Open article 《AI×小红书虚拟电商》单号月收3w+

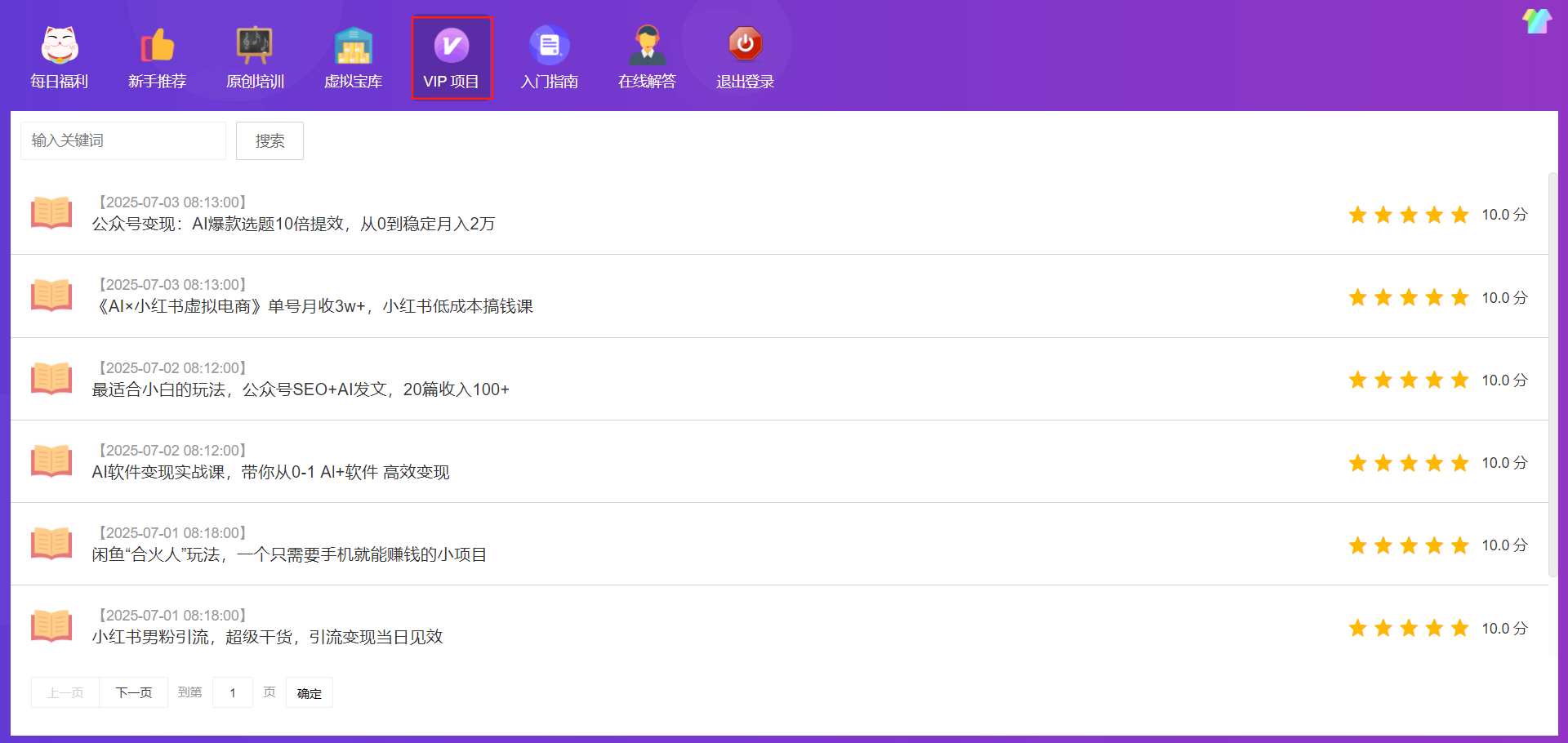(313, 306)
